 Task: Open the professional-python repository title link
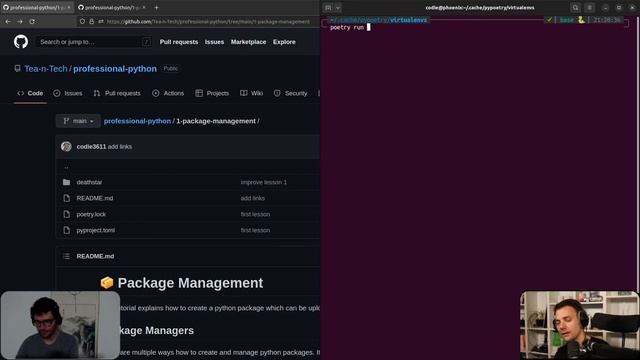click(115, 69)
